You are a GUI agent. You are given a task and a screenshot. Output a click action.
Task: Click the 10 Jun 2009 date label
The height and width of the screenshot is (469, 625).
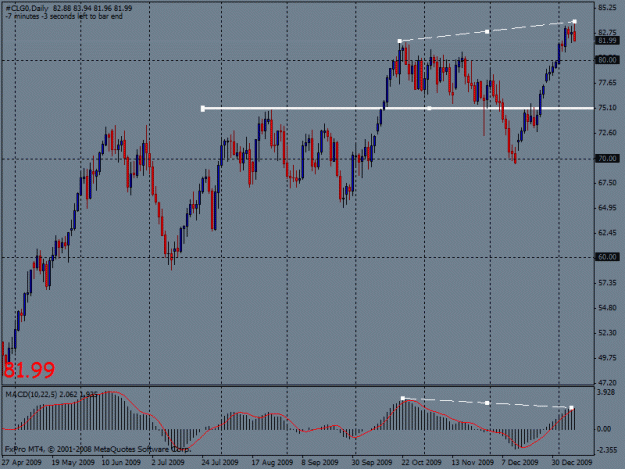(x=121, y=462)
